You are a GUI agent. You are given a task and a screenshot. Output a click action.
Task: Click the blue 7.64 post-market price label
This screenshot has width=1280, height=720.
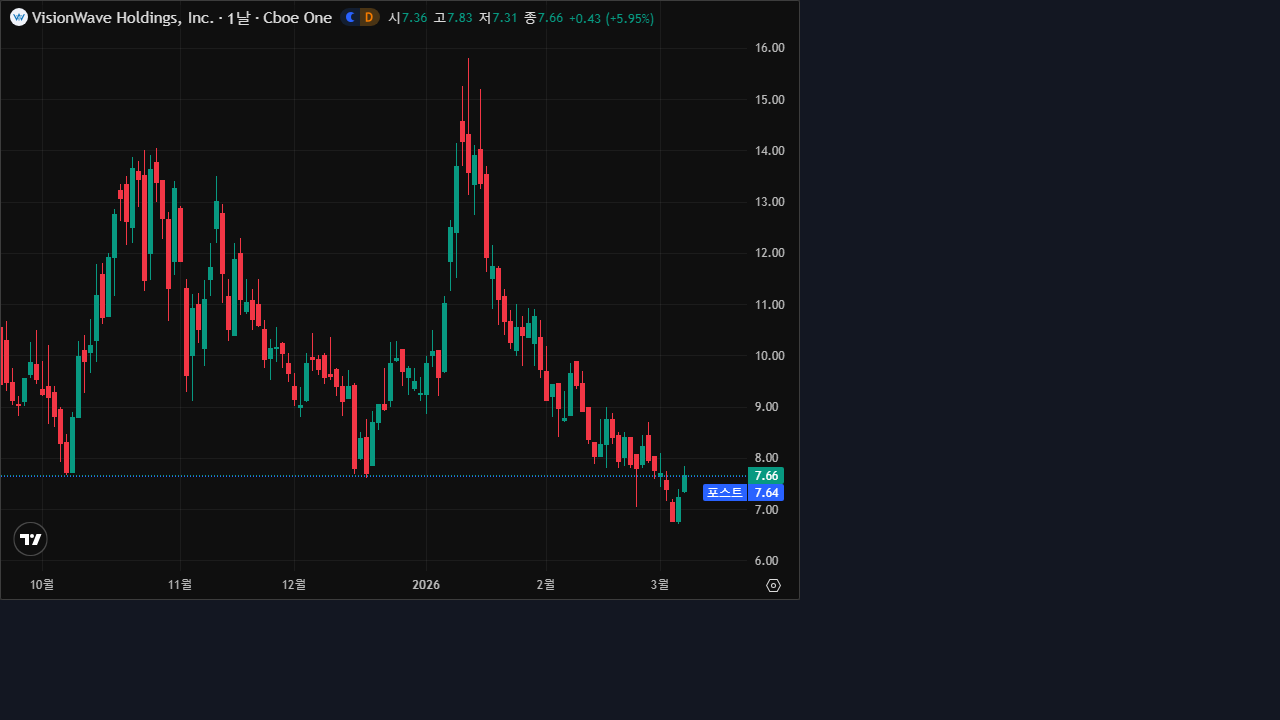[x=766, y=492]
